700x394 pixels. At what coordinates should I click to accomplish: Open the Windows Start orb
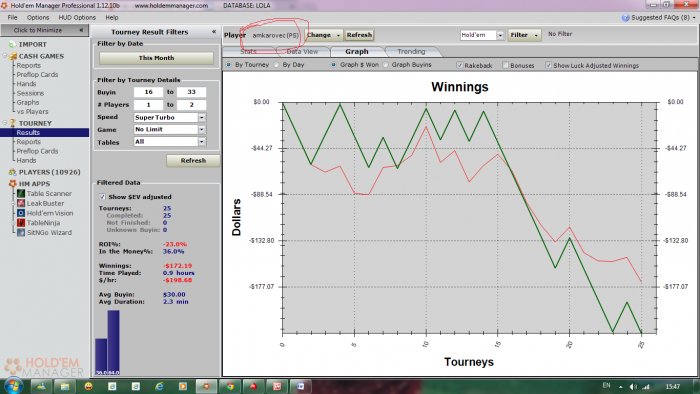(x=12, y=386)
